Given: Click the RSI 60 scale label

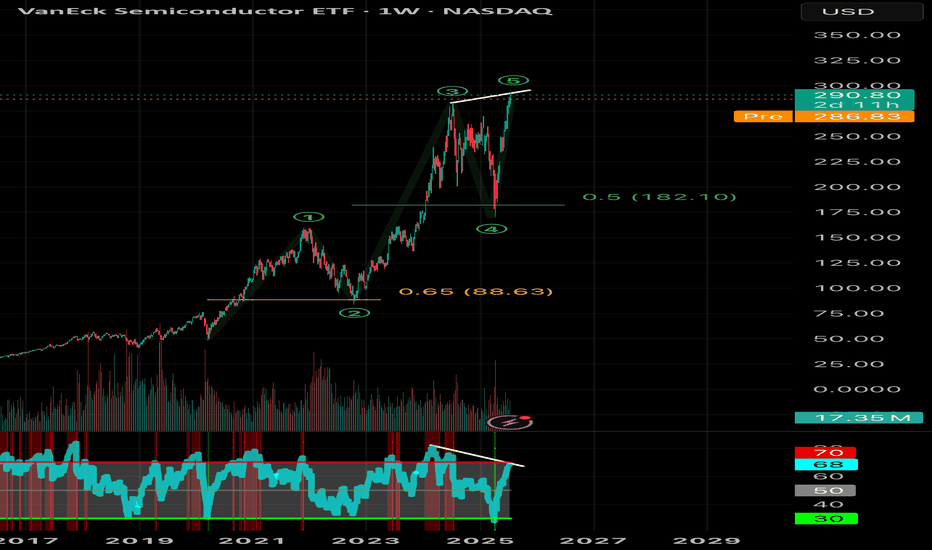Looking at the screenshot, I should point(829,476).
